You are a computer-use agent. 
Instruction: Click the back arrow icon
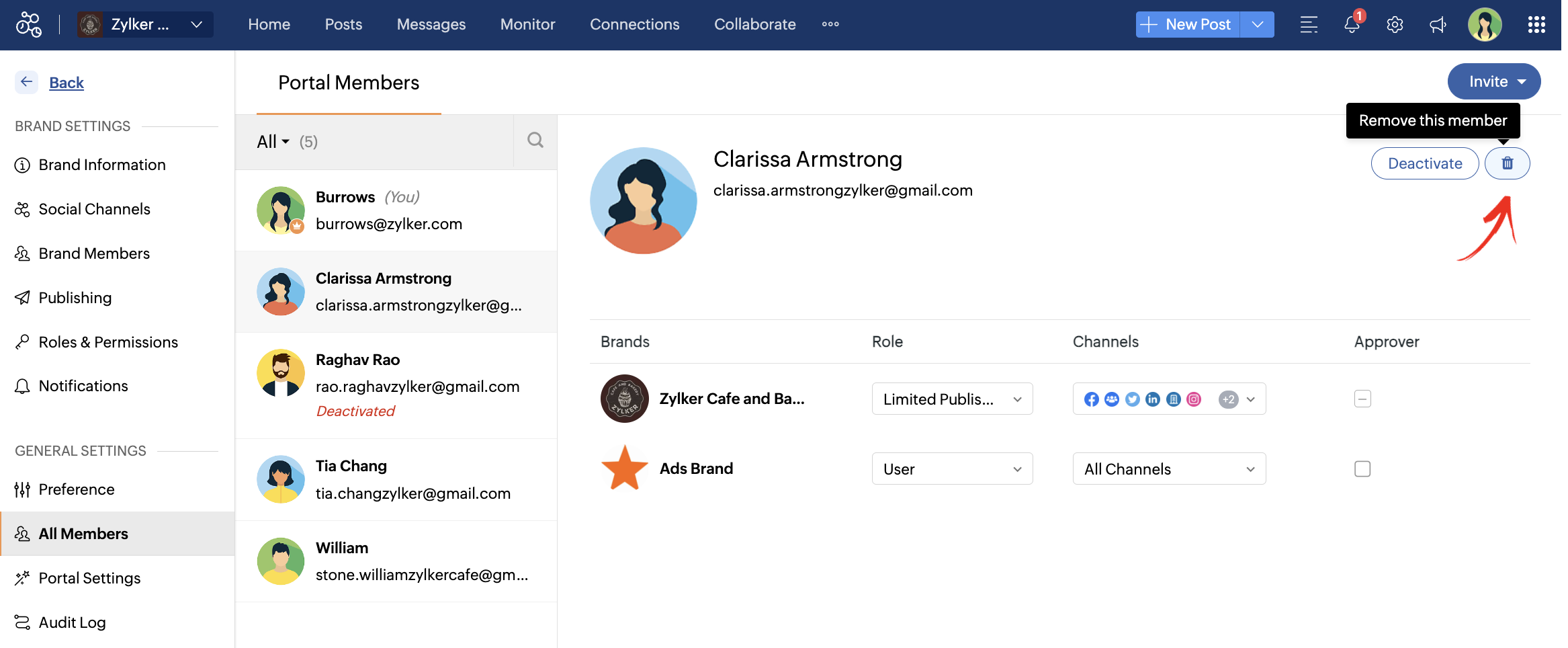point(26,82)
